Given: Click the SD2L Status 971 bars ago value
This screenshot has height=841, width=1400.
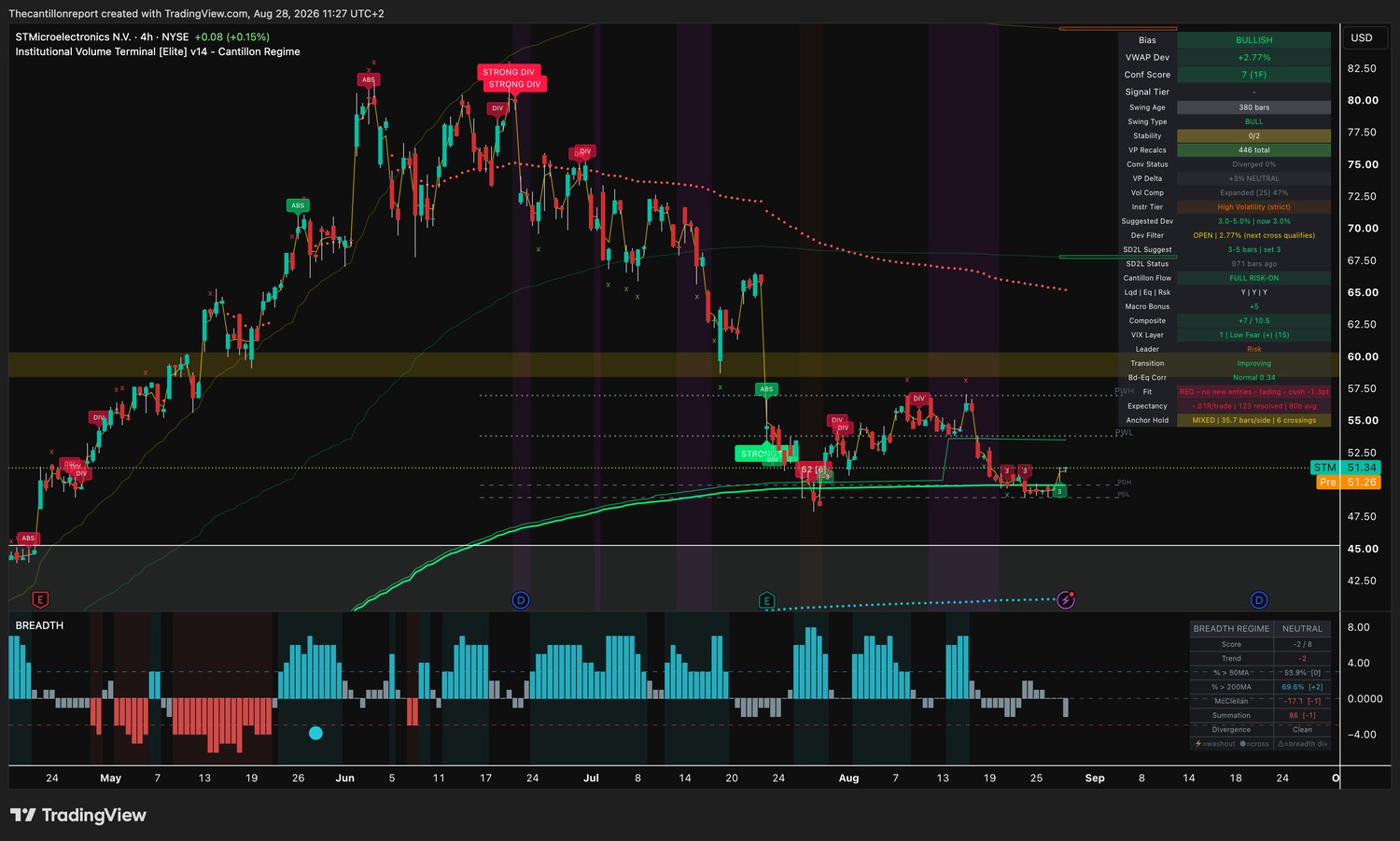Looking at the screenshot, I should 1253,264.
